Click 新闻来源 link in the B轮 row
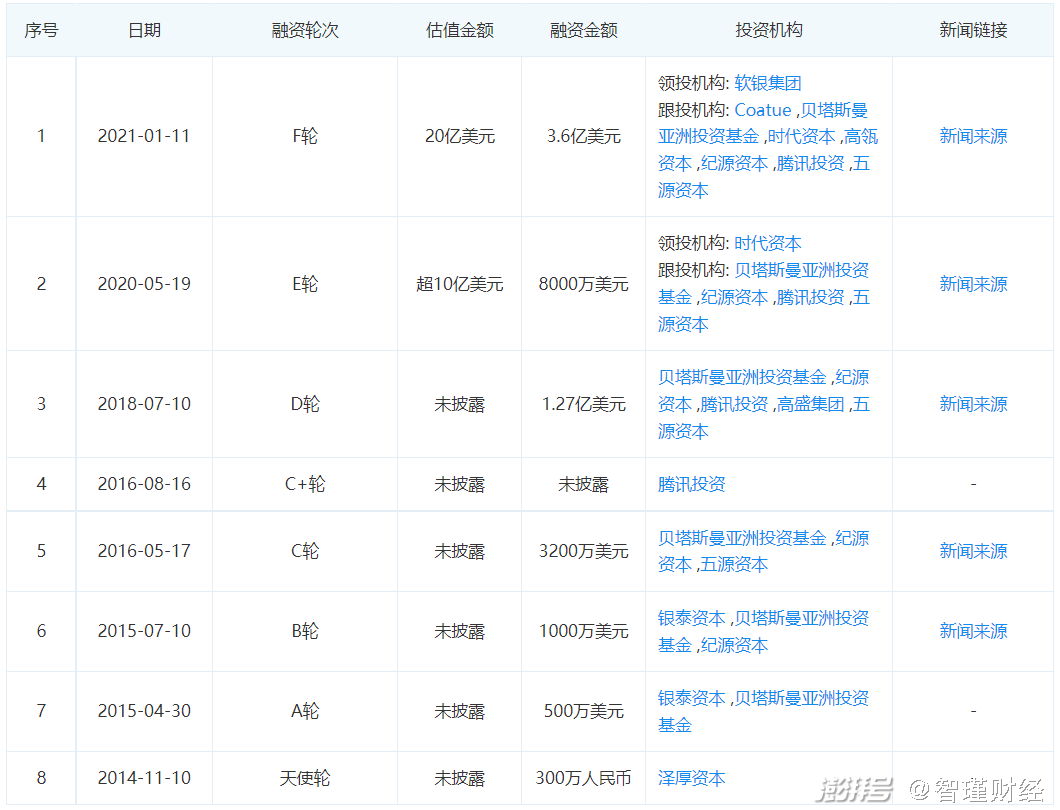 pyautogui.click(x=972, y=631)
